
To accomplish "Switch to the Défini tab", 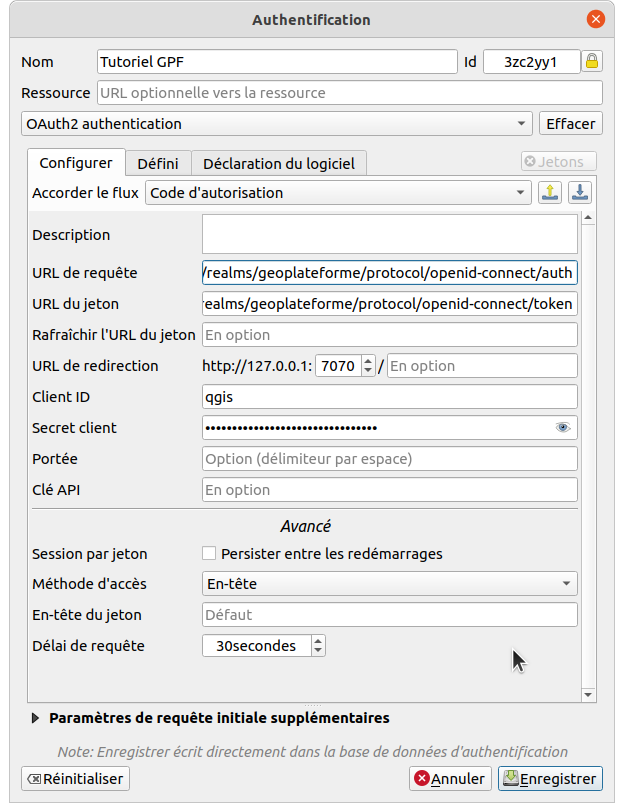I will (x=158, y=162).
